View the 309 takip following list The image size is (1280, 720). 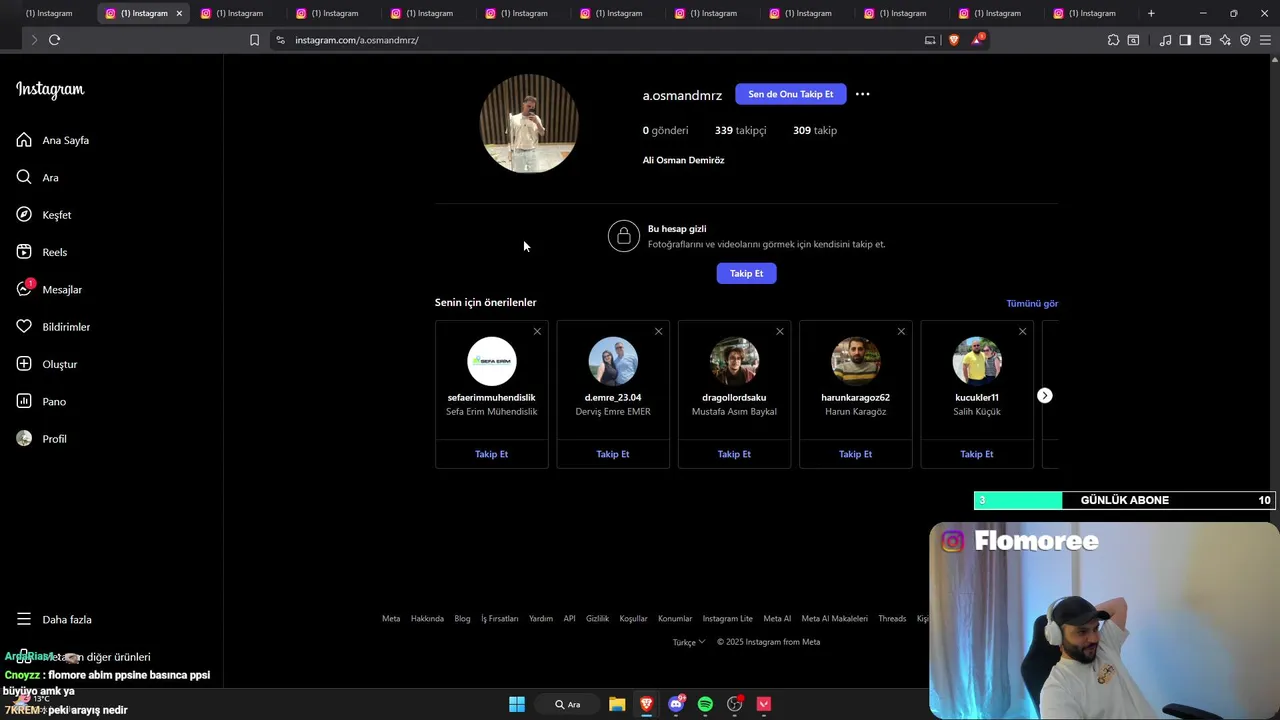(x=815, y=130)
